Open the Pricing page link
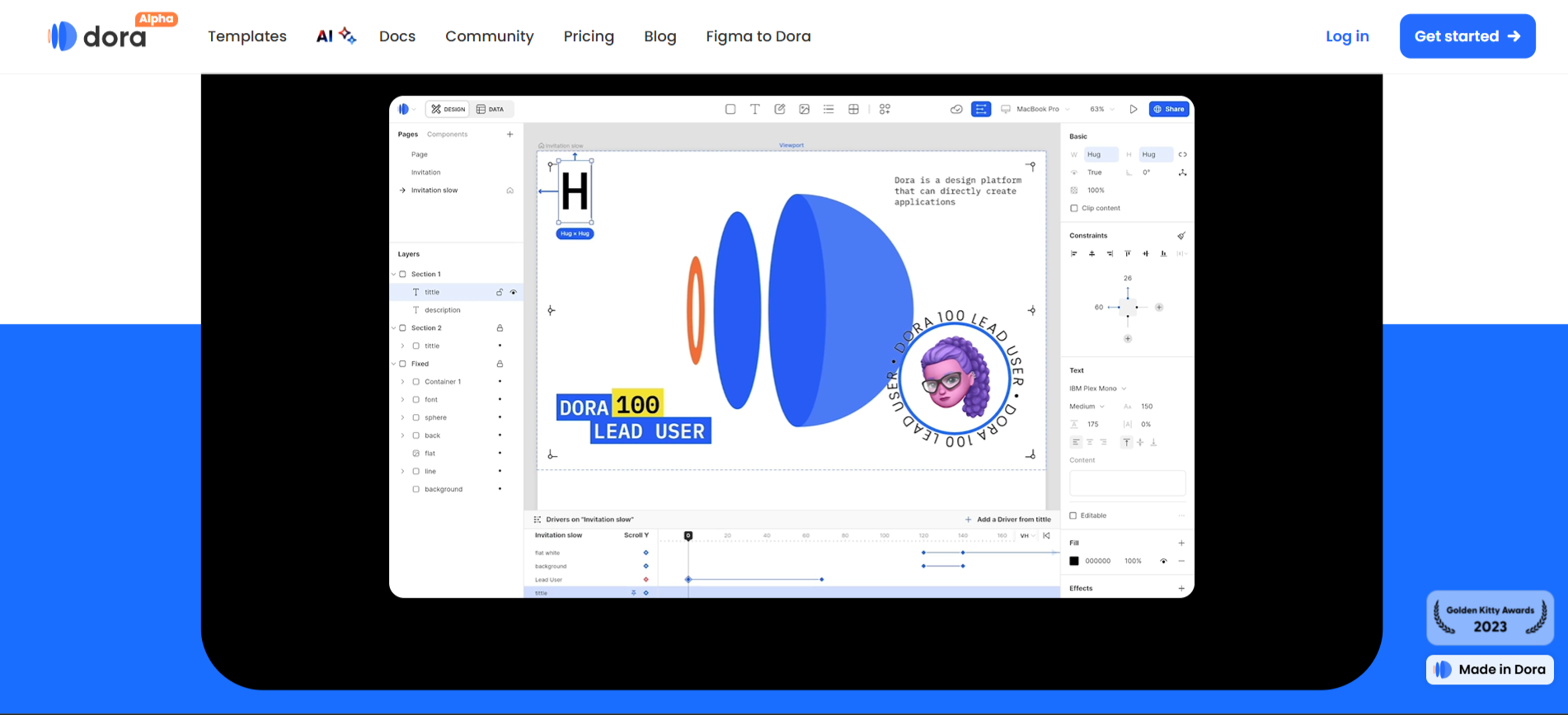The image size is (1568, 715). [x=589, y=36]
